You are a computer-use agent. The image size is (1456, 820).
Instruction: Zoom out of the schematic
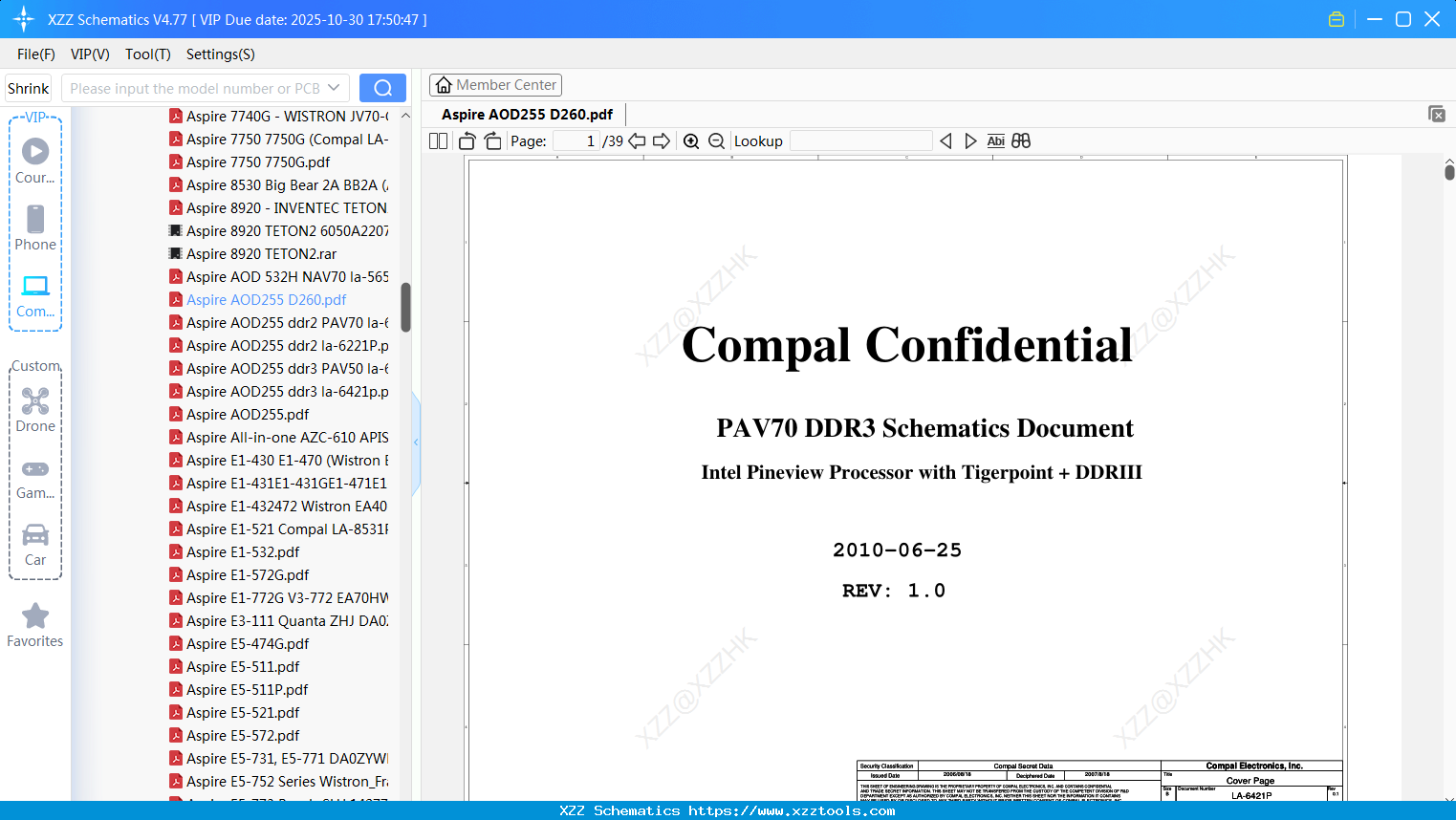coord(716,141)
